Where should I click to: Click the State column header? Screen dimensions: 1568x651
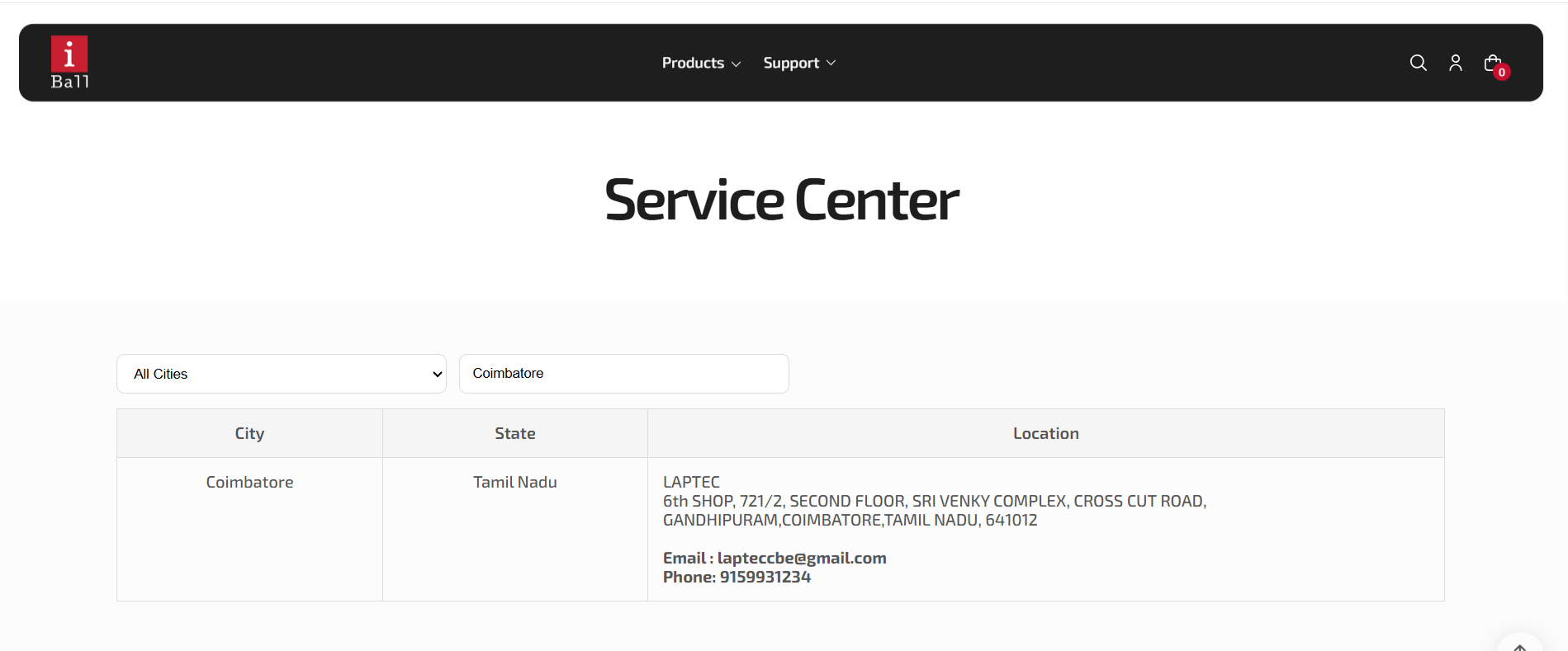tap(515, 433)
